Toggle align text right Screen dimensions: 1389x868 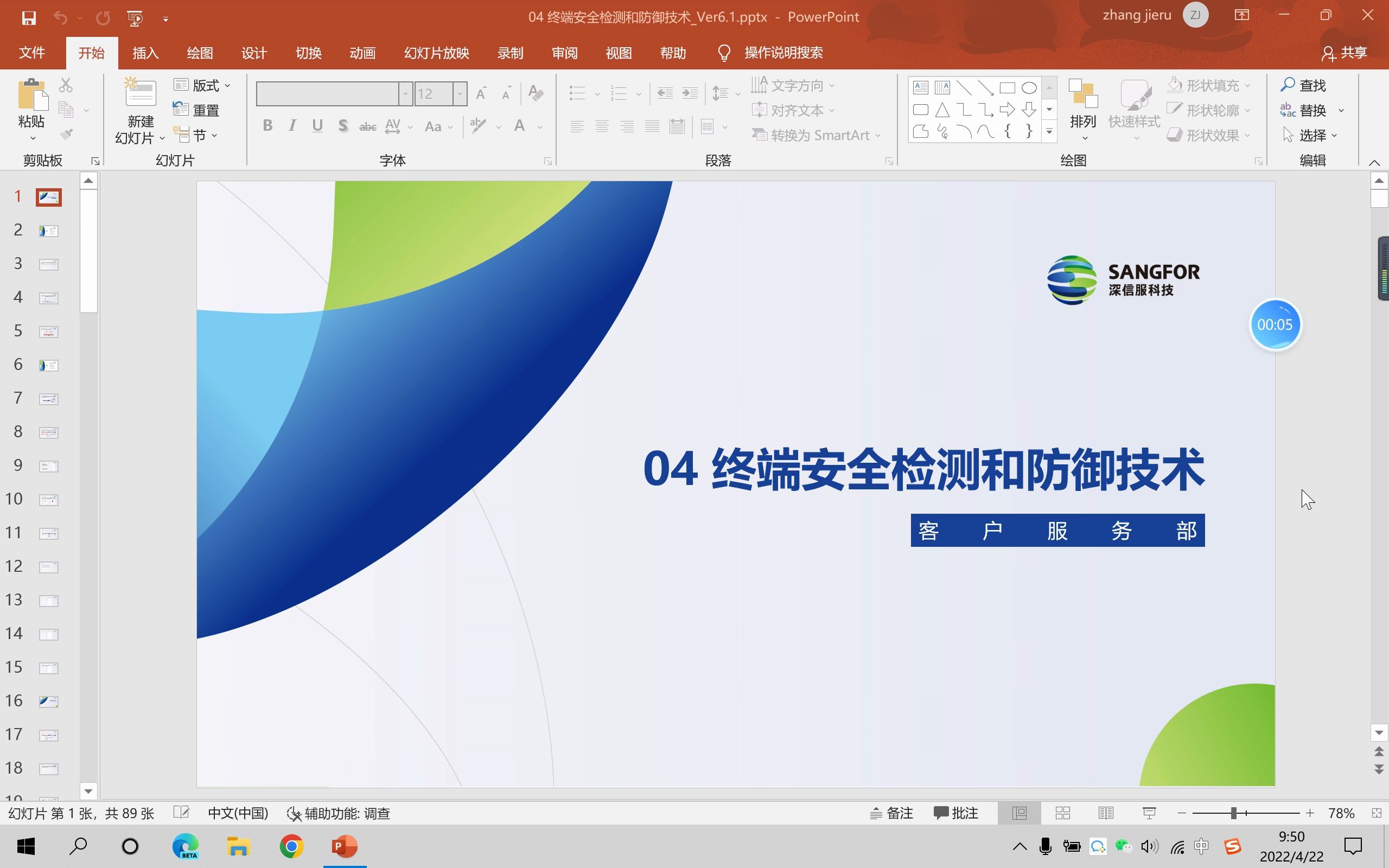pos(627,126)
